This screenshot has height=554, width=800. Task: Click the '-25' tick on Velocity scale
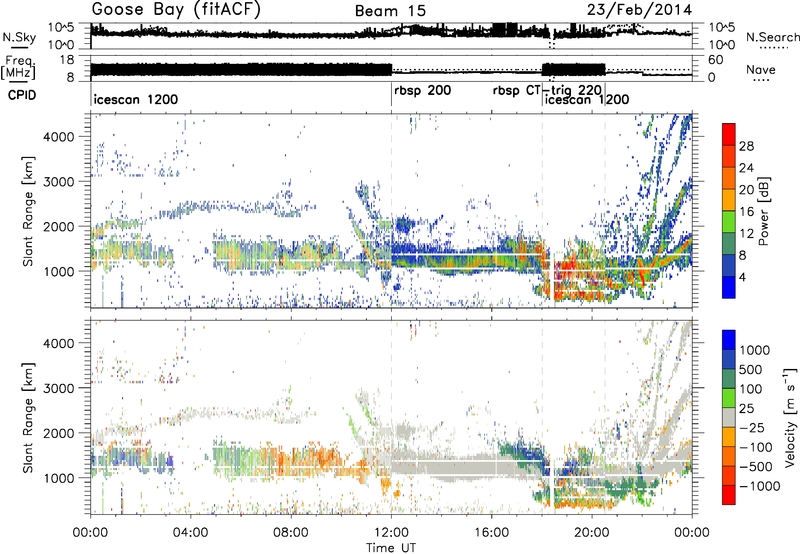(753, 427)
